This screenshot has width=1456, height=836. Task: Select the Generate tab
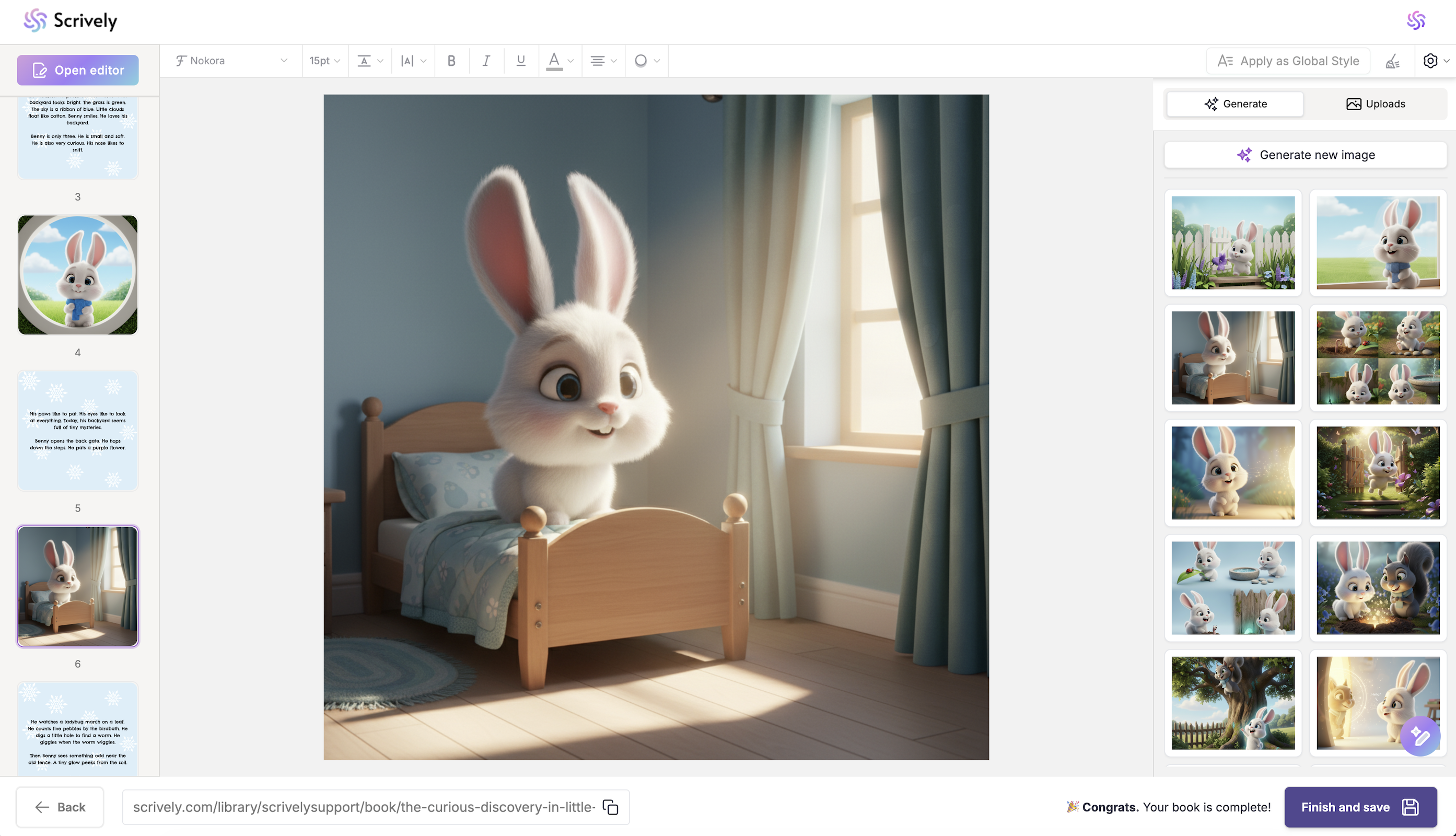(1234, 104)
